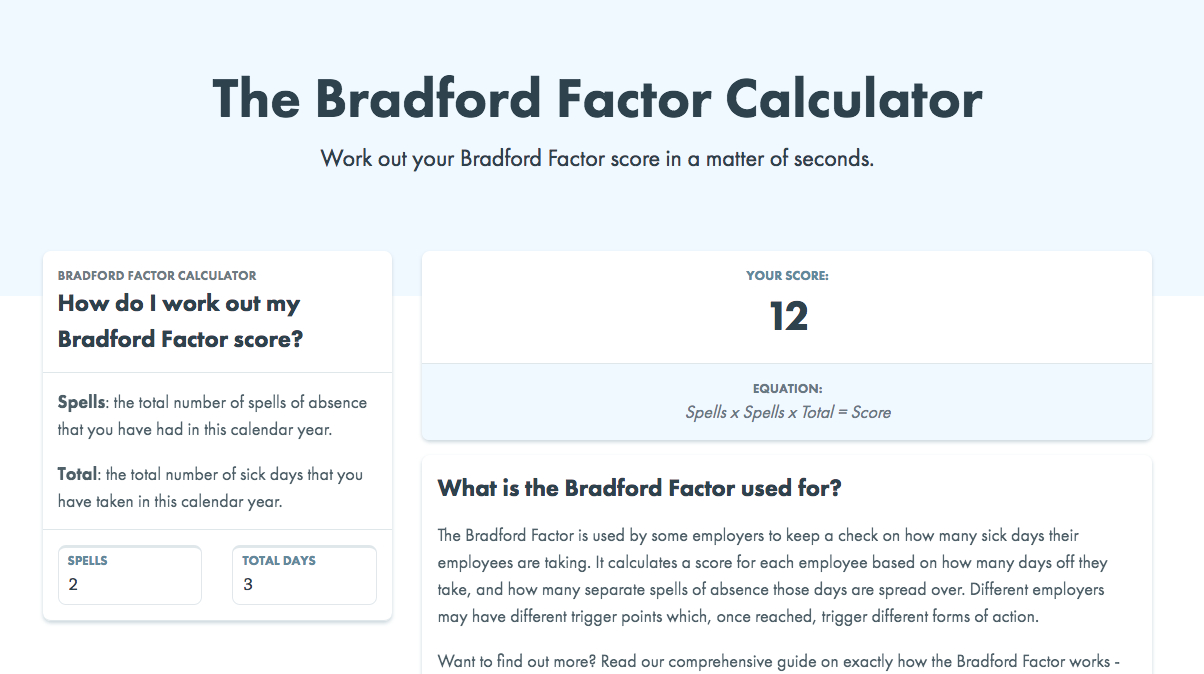Click the heading What is the Bradford Factor used for
This screenshot has height=674, width=1204.
click(640, 488)
